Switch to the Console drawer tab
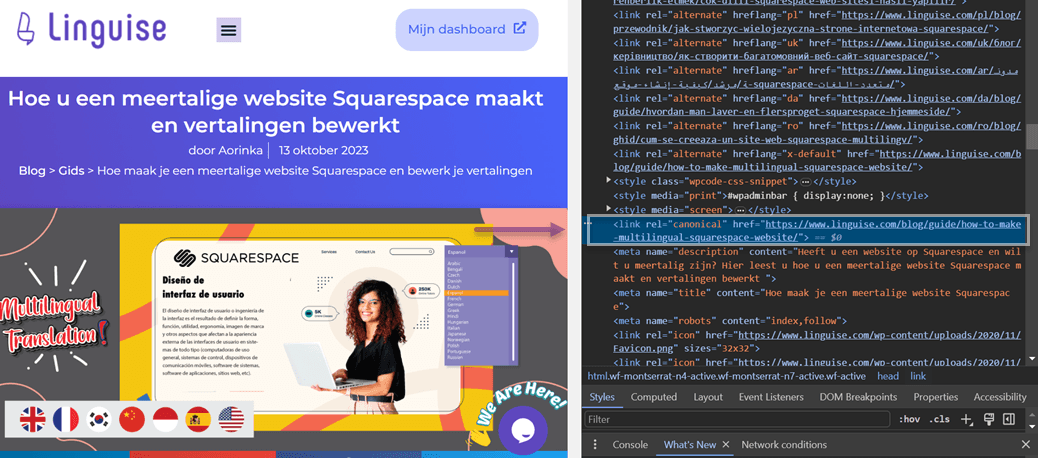 [630, 444]
